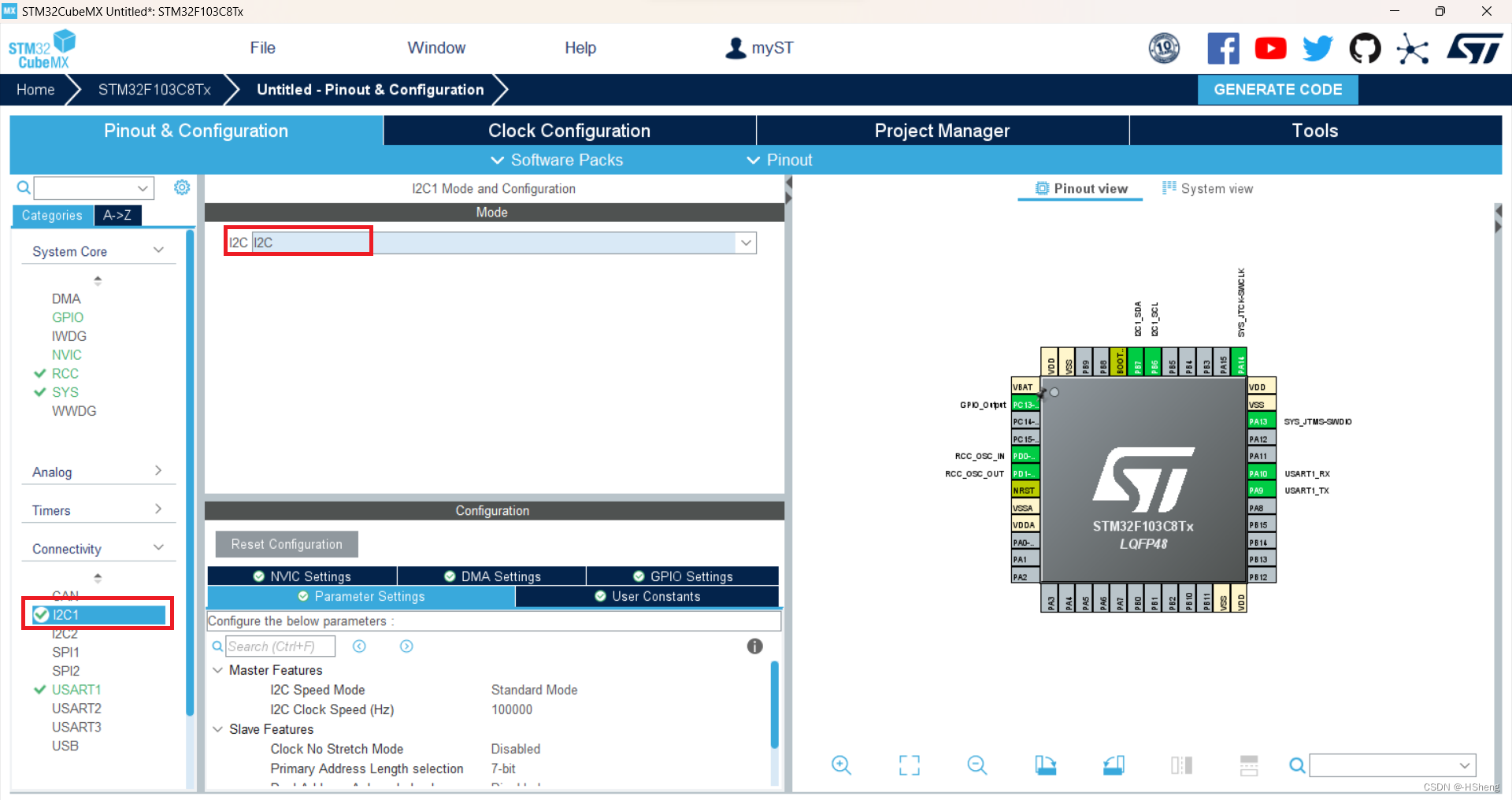1512x800 pixels.
Task: Click the parameter list vertical scrollbar
Action: pos(774,705)
